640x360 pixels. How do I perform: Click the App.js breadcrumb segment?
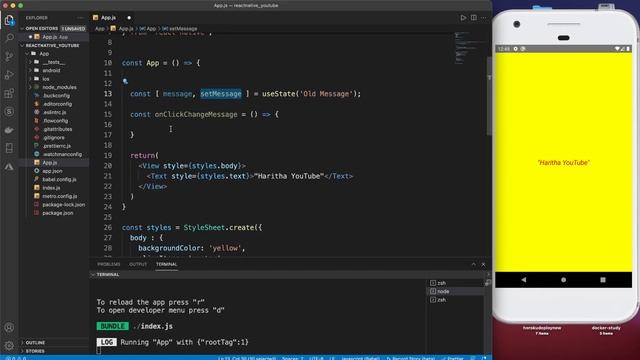coord(125,29)
